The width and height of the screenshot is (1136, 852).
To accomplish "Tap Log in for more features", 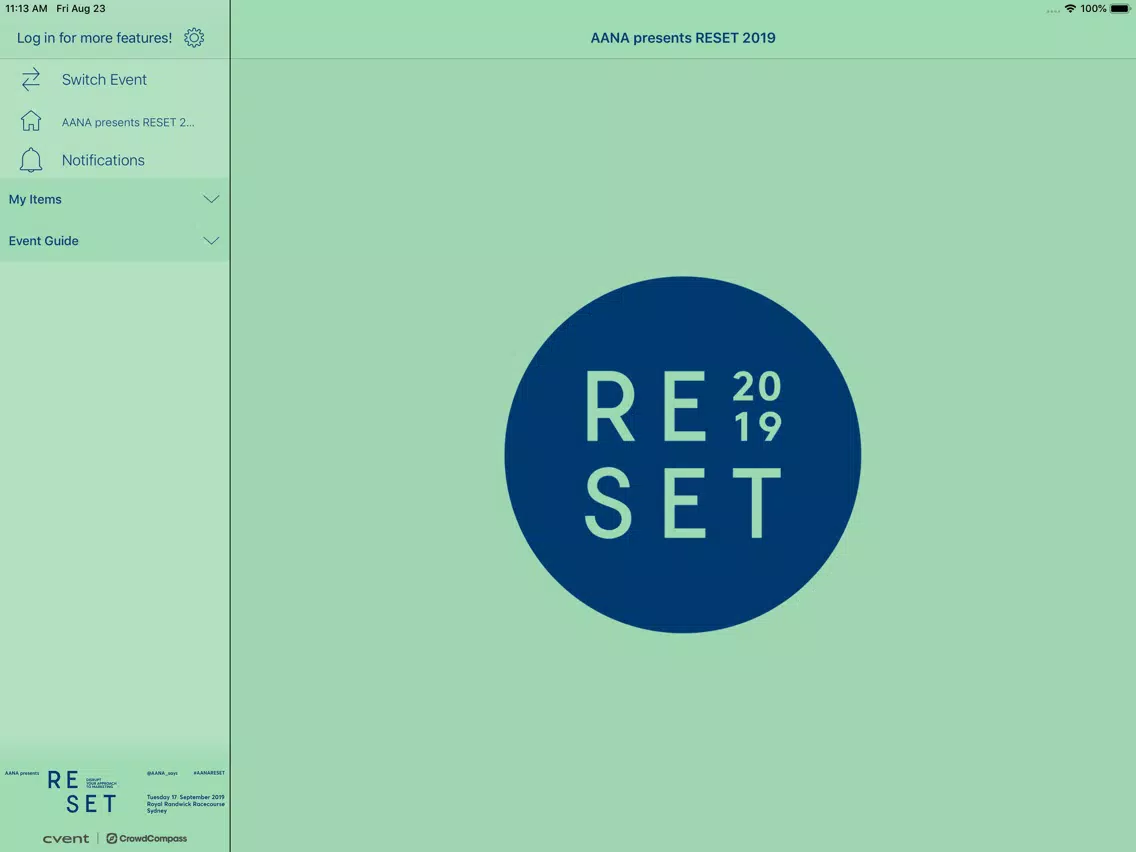I will [x=94, y=38].
